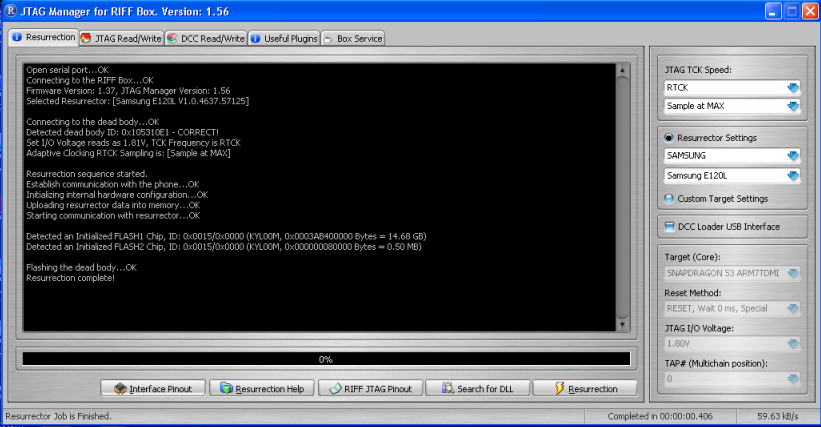Click 'Uploading resurrector data into memory' line
This screenshot has width=821, height=427.
pos(113,206)
